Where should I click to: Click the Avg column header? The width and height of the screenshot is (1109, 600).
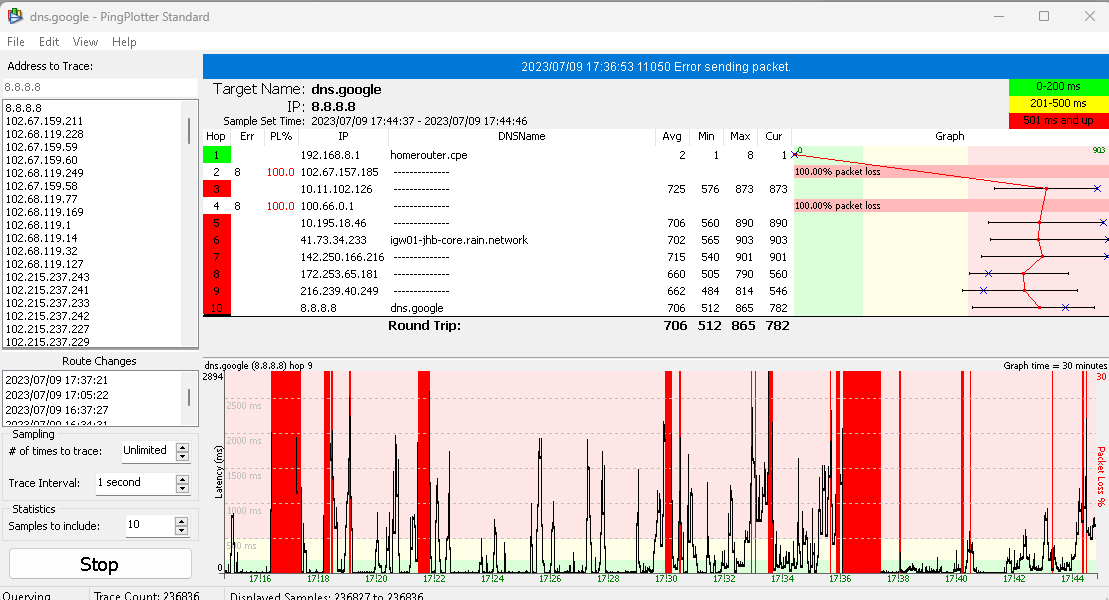[672, 137]
